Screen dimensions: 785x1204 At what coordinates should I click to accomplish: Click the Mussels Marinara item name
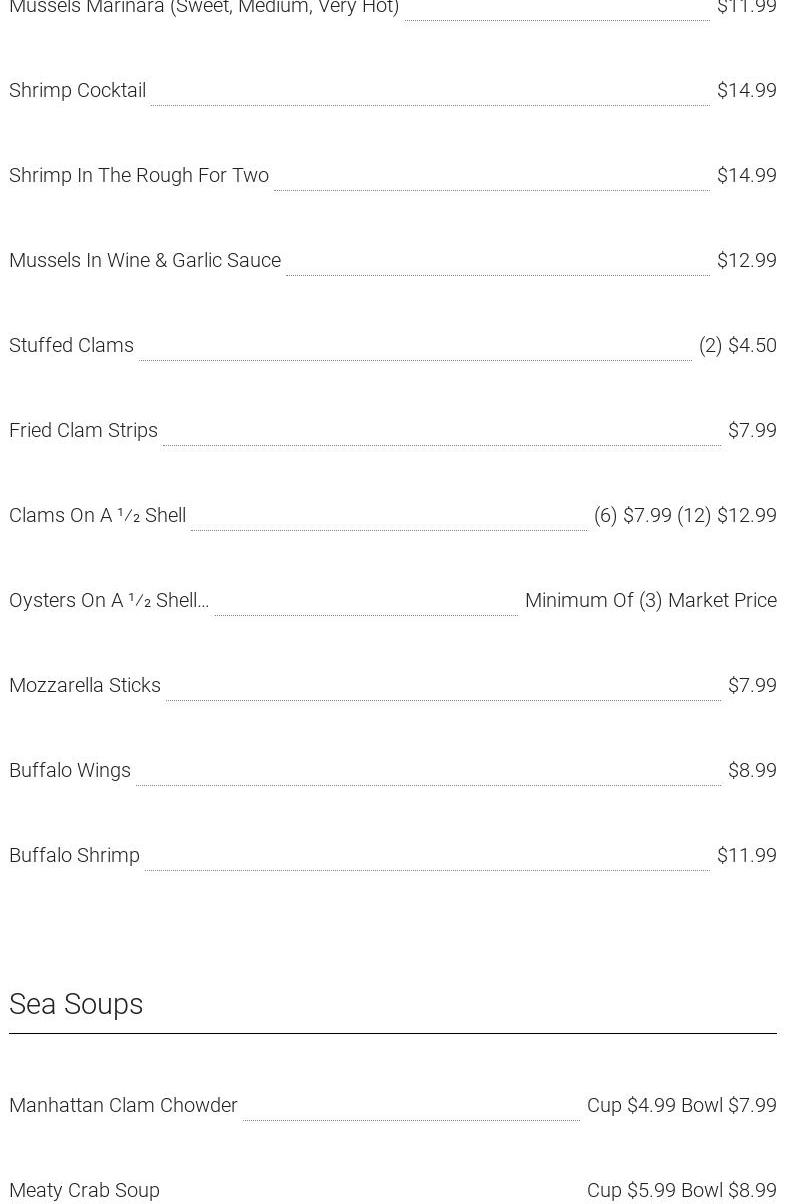pos(204,8)
